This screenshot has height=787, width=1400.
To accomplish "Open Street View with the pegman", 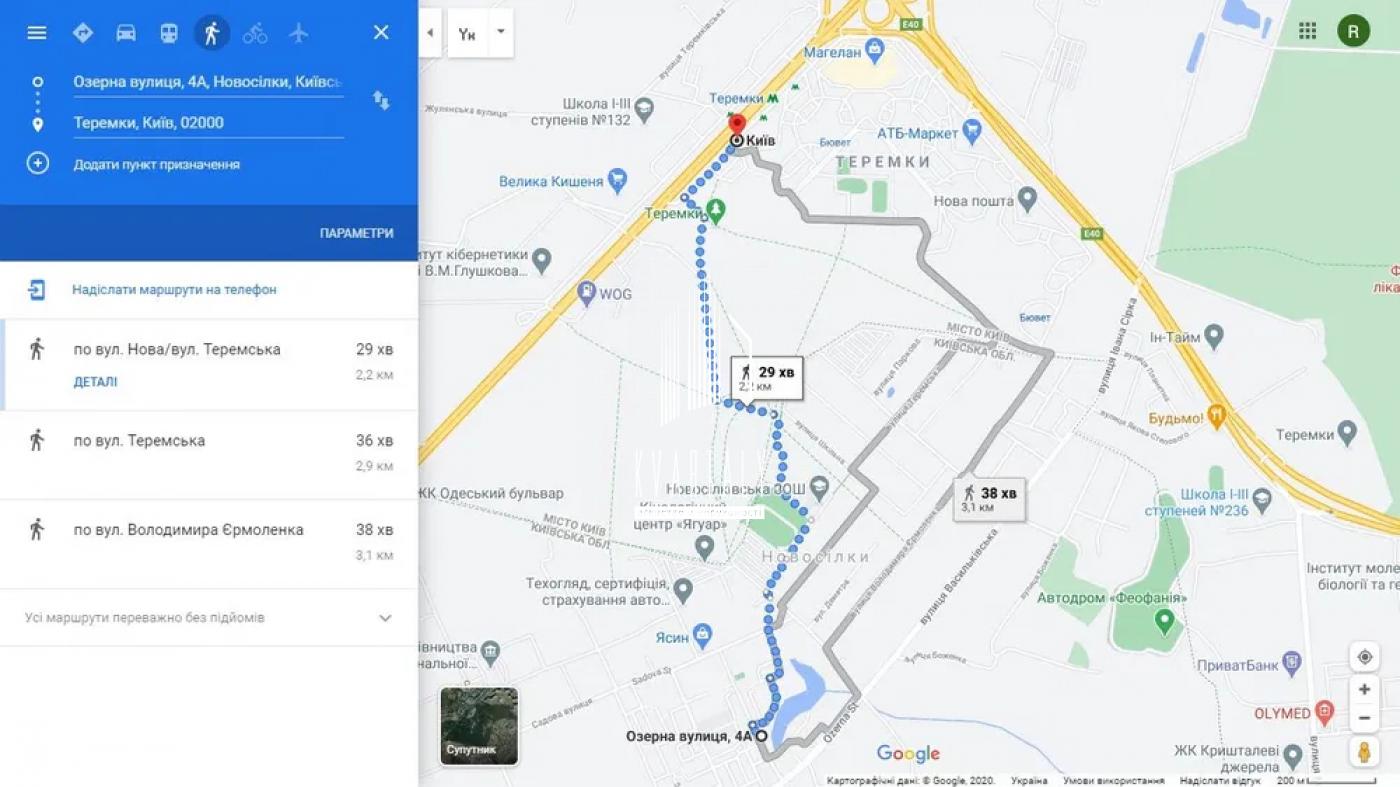I will (x=1364, y=751).
